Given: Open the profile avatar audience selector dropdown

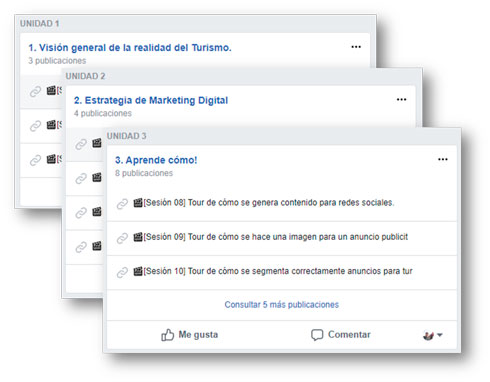Looking at the screenshot, I should tap(432, 335).
